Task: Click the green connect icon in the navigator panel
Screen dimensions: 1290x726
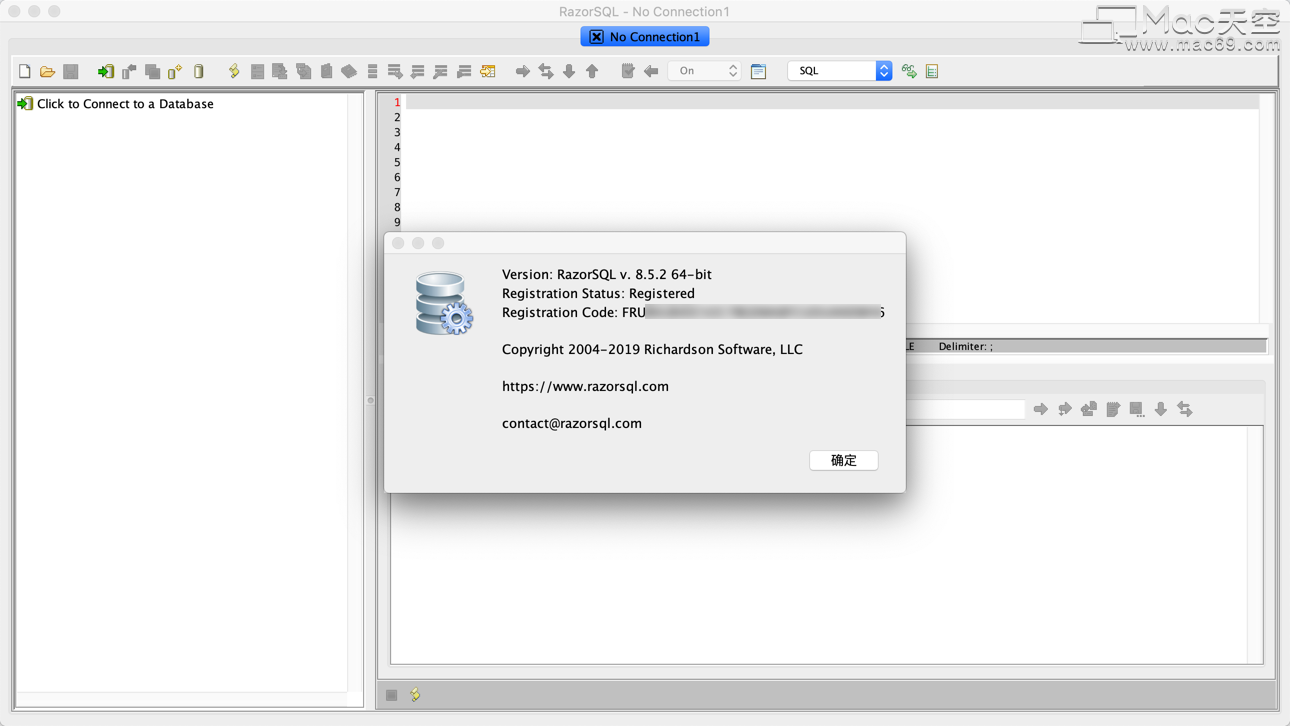Action: click(25, 104)
